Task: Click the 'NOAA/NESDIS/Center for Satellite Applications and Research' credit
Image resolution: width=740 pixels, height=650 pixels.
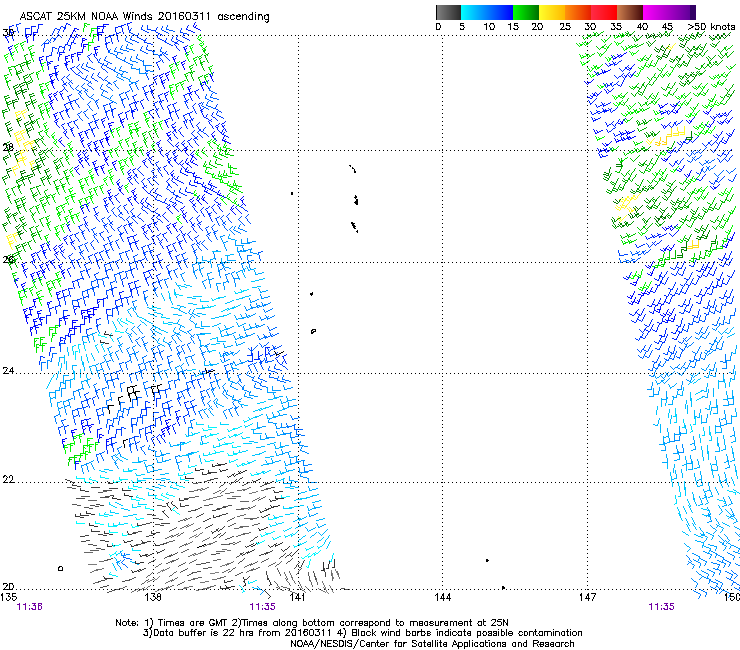Action: [x=432, y=644]
